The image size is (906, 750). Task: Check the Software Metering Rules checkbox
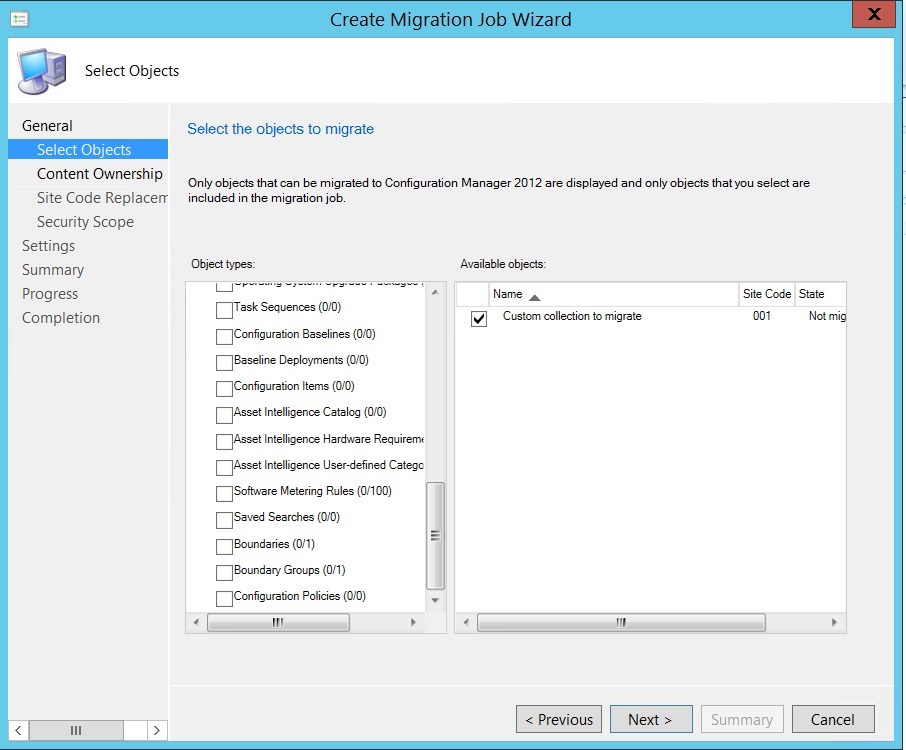pyautogui.click(x=225, y=491)
